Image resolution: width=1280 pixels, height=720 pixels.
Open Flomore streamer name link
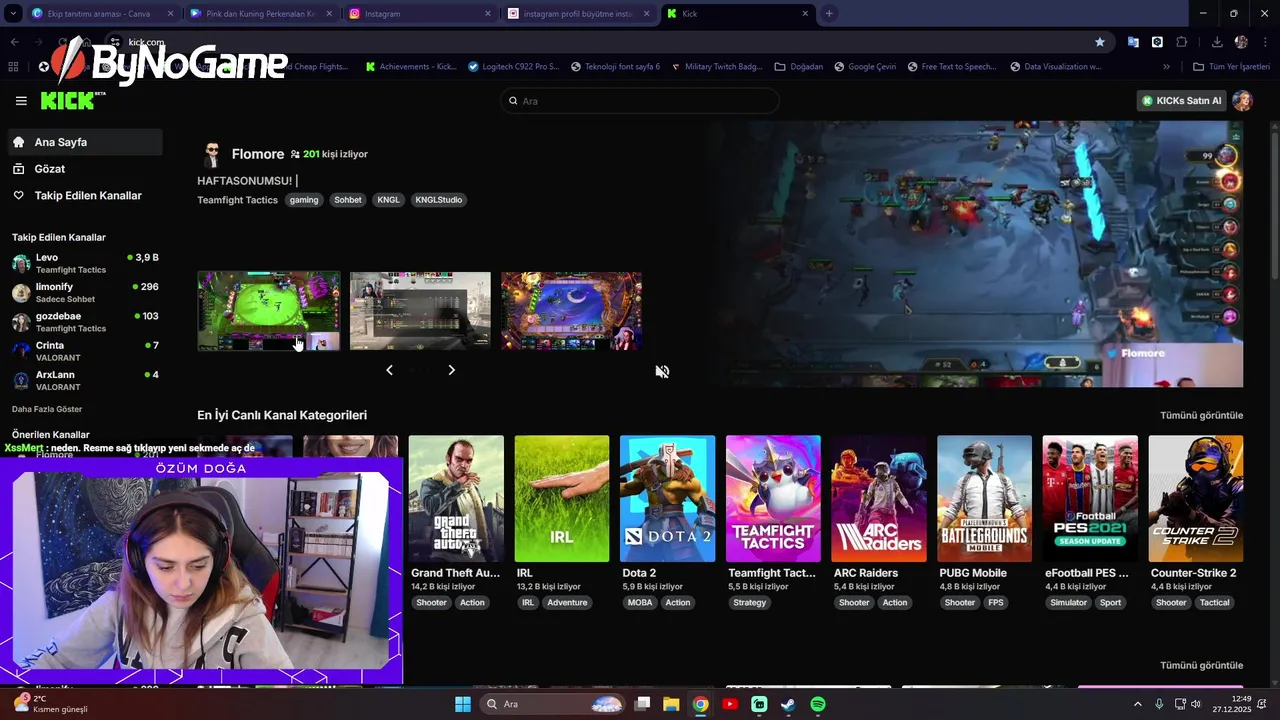coord(258,154)
